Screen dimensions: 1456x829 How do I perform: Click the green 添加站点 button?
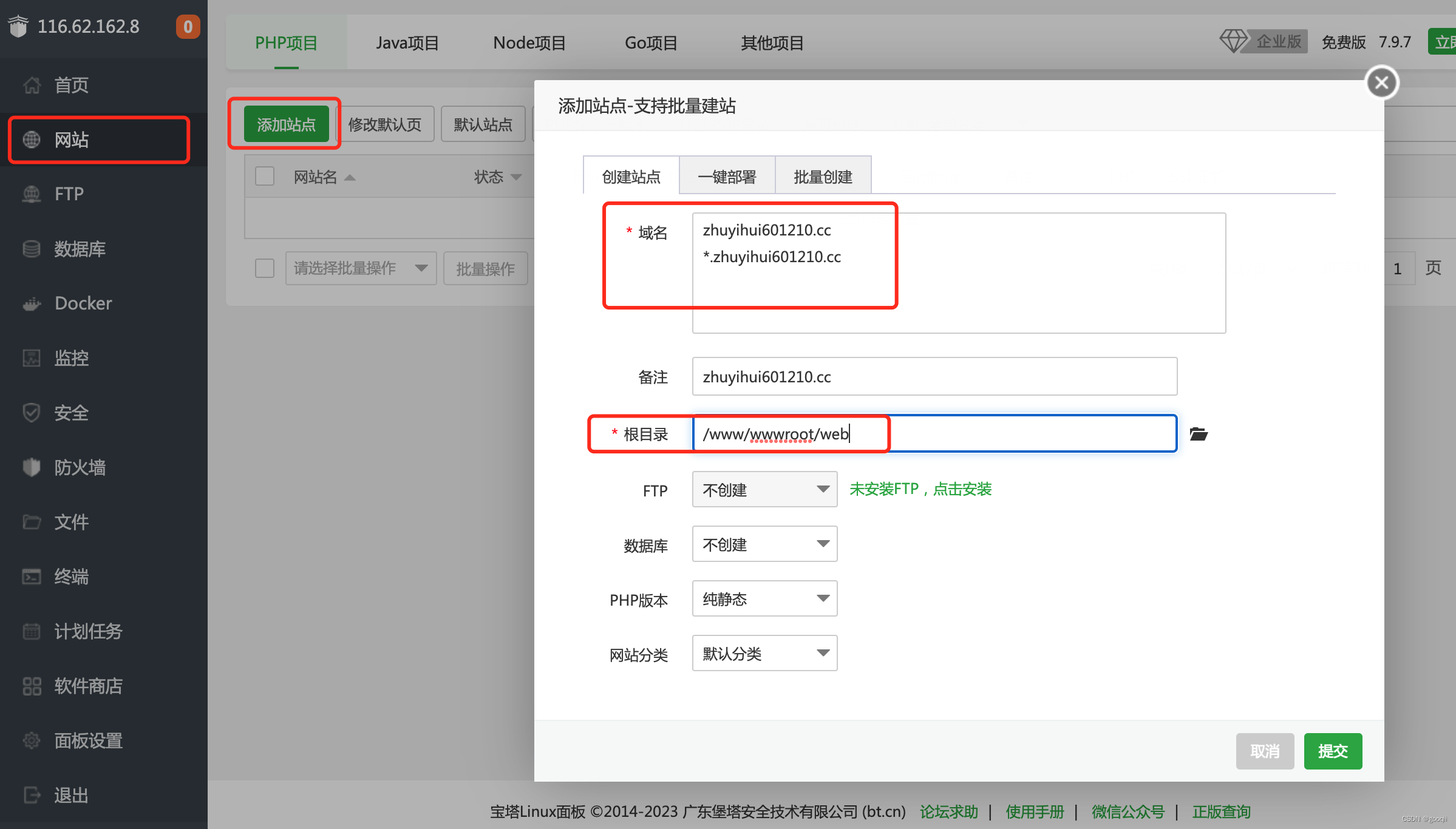click(286, 124)
